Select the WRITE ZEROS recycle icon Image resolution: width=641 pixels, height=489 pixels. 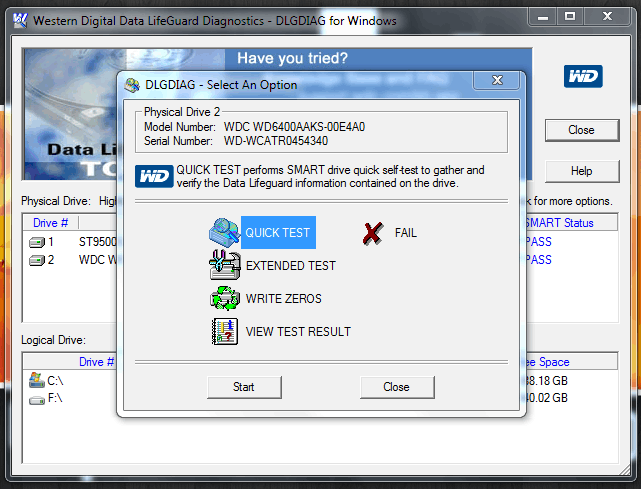point(224,298)
